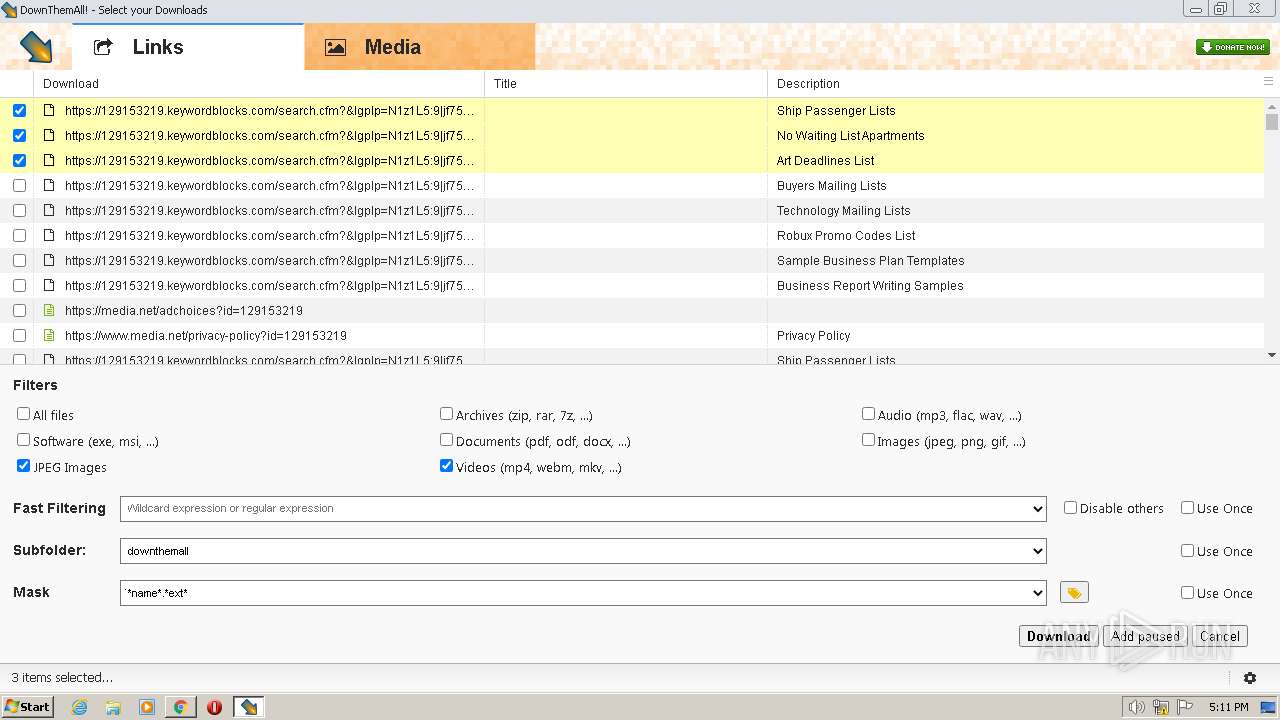1280x720 pixels.
Task: Click the Links tab share icon
Action: click(103, 47)
